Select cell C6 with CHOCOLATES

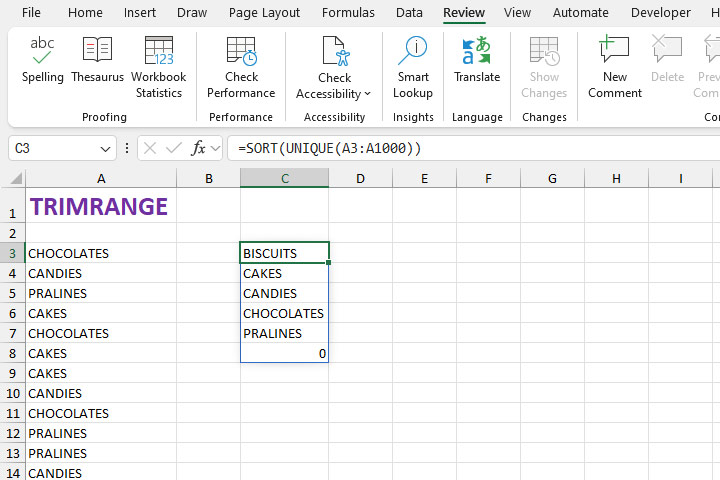click(x=285, y=313)
